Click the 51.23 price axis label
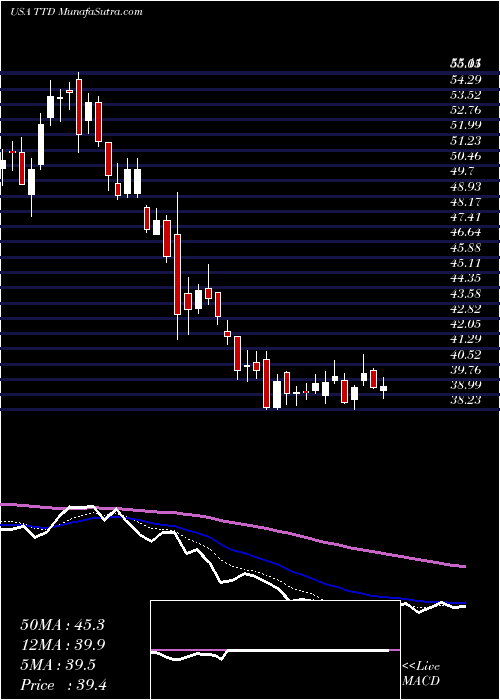 click(x=464, y=141)
